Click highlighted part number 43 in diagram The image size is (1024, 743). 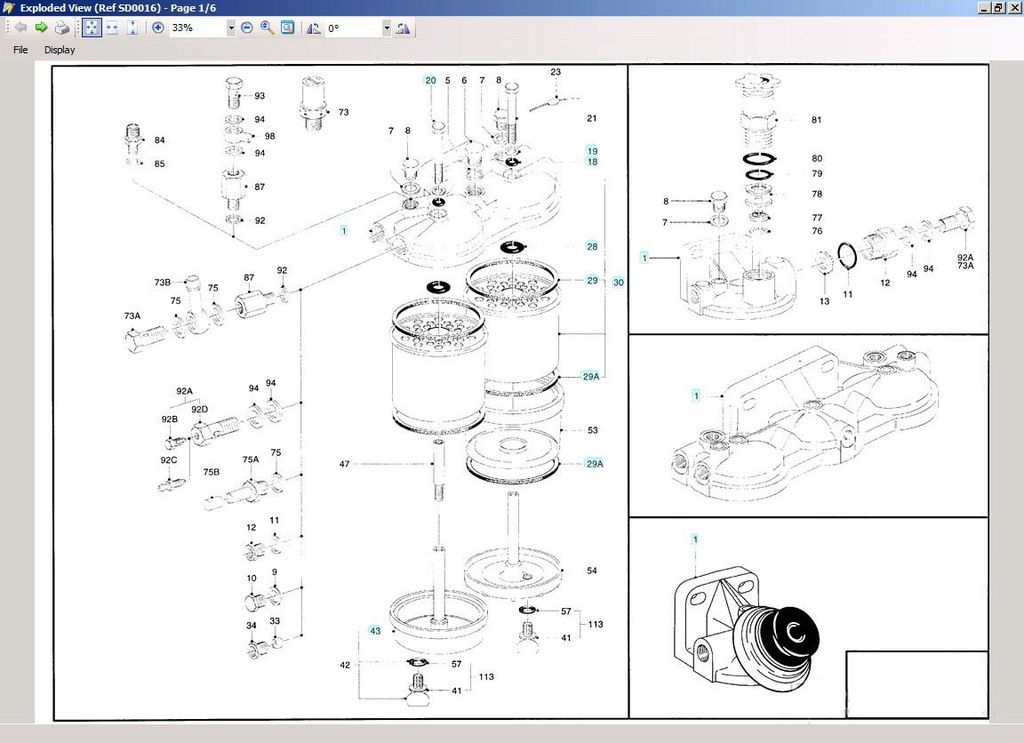point(375,631)
